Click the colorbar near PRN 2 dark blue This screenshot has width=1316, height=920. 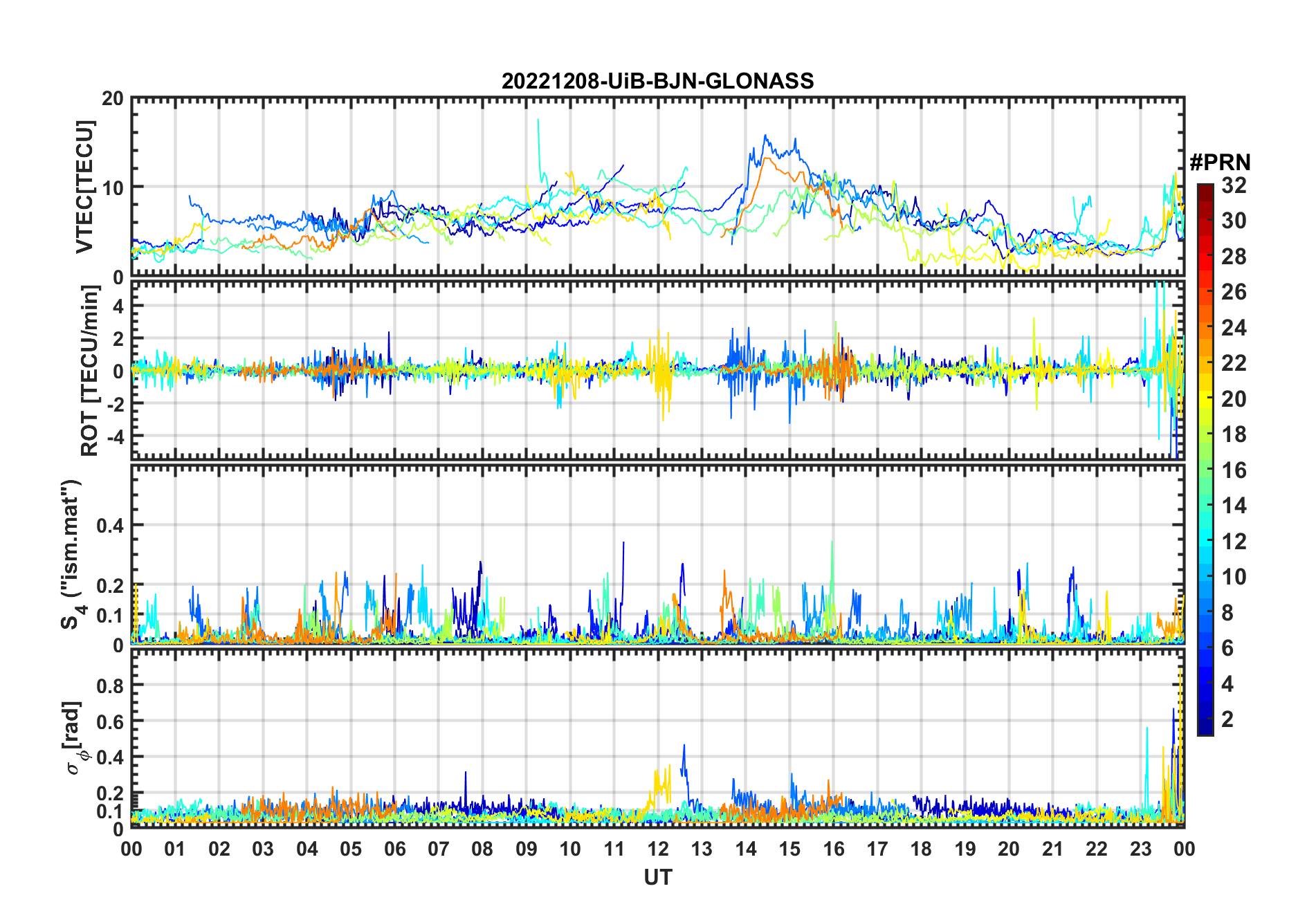pos(1205,719)
